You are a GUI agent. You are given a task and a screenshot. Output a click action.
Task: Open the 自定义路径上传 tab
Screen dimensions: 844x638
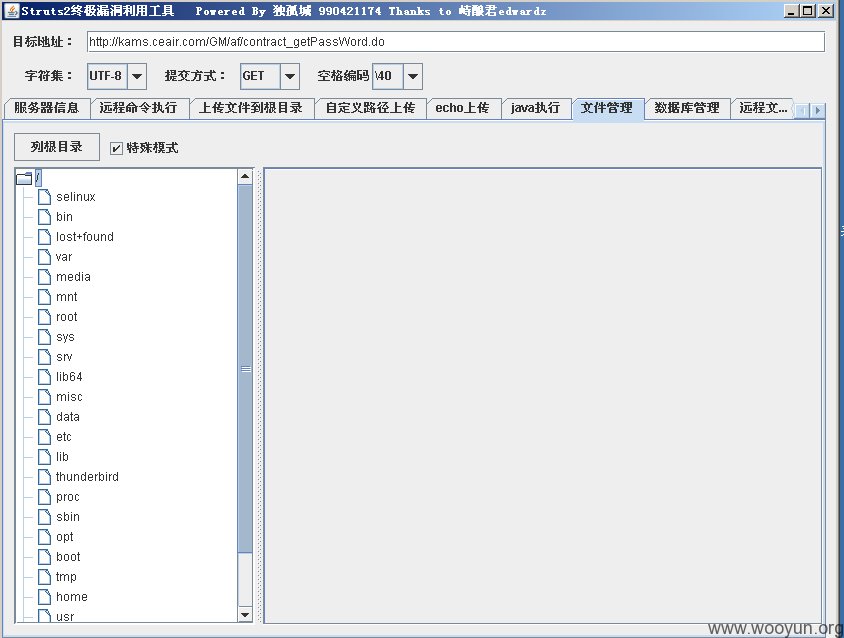pyautogui.click(x=370, y=108)
